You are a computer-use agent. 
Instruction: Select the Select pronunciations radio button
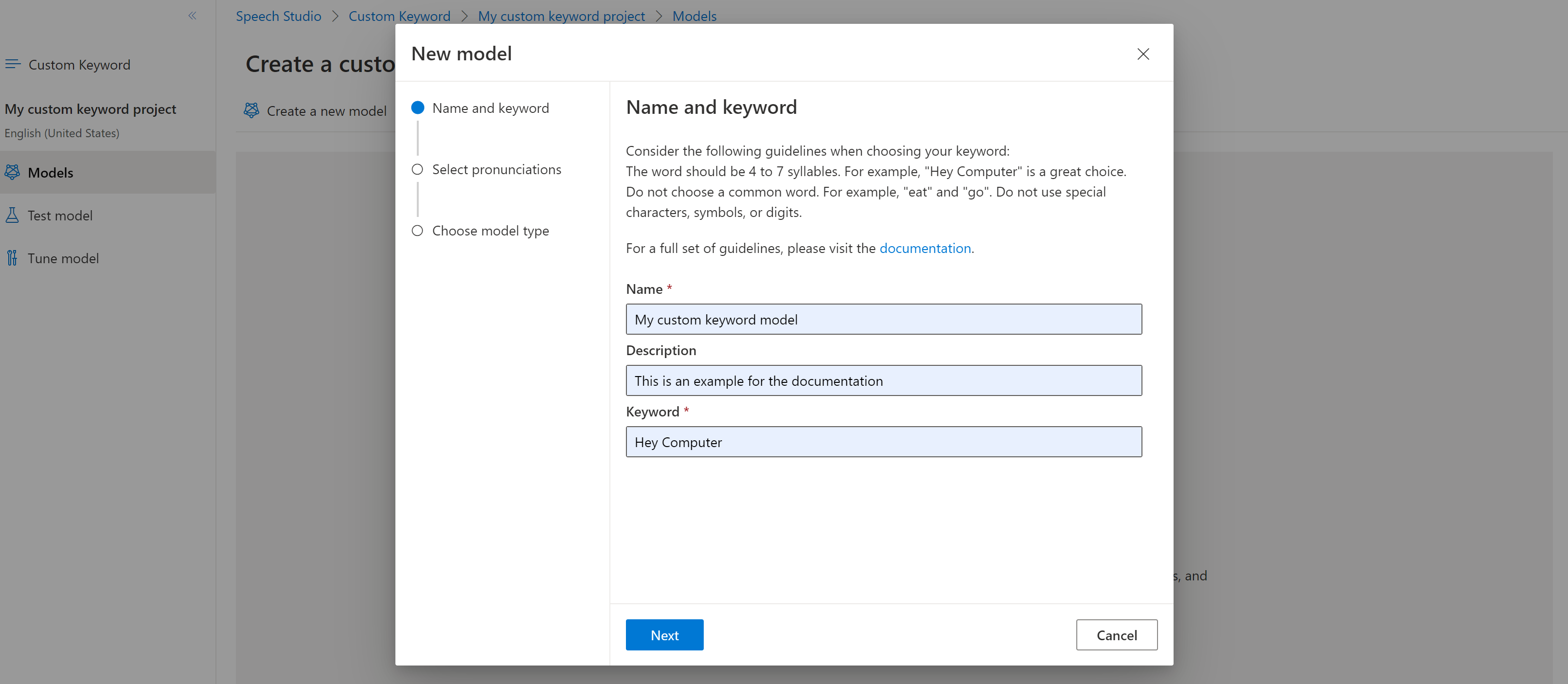coord(418,169)
